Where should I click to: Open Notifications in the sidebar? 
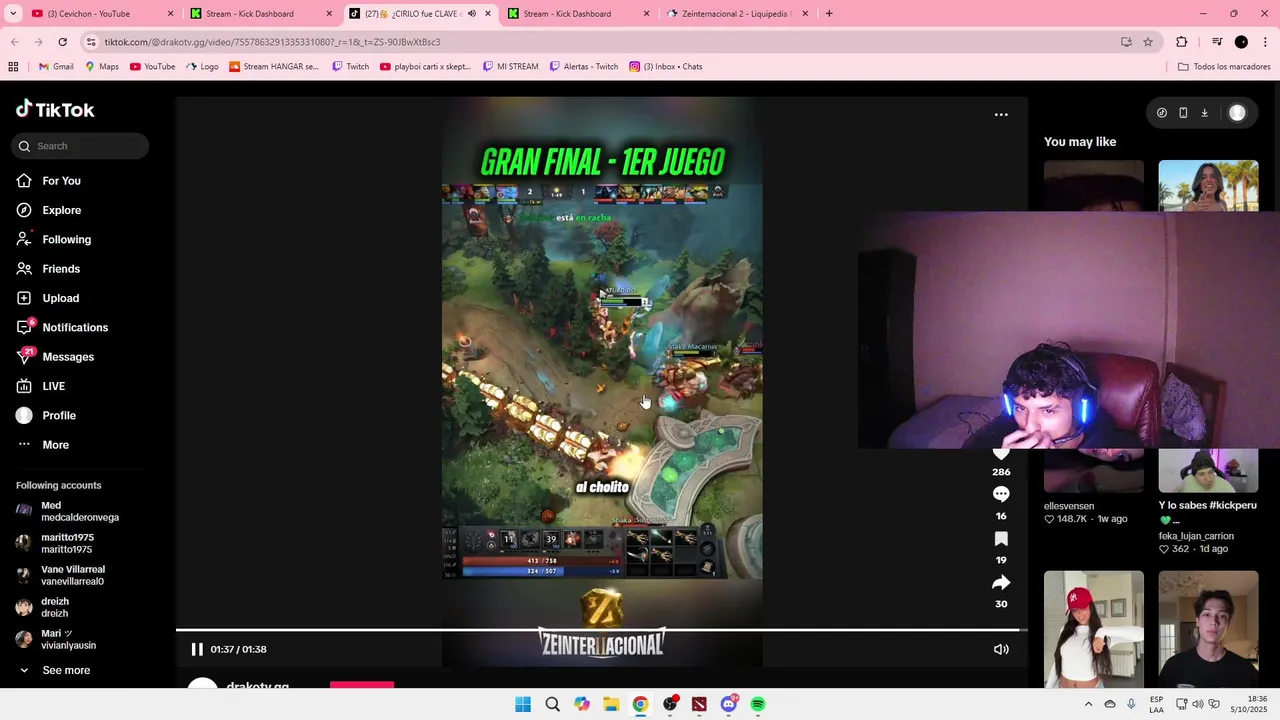click(x=62, y=327)
